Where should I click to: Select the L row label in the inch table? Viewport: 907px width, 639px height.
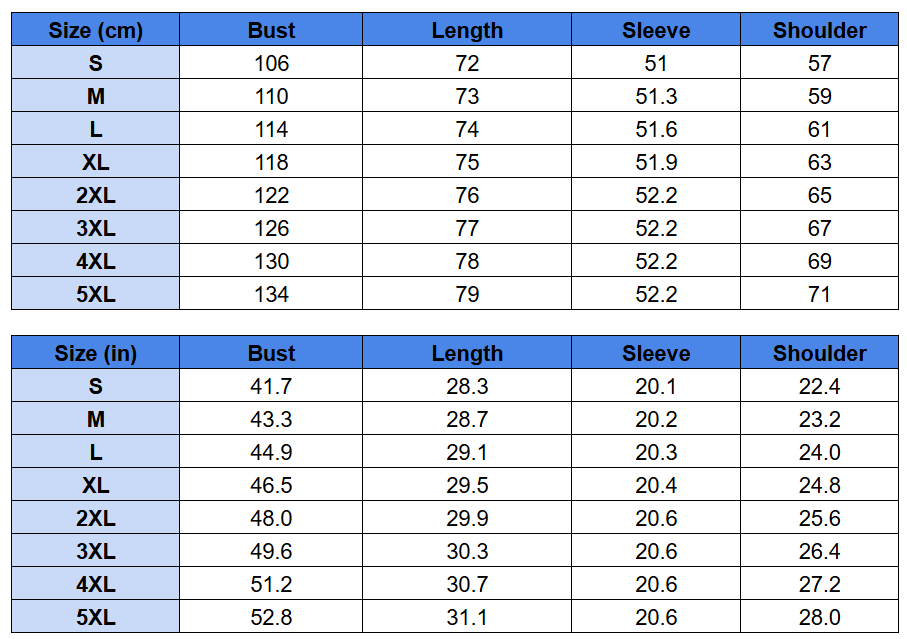pyautogui.click(x=96, y=452)
